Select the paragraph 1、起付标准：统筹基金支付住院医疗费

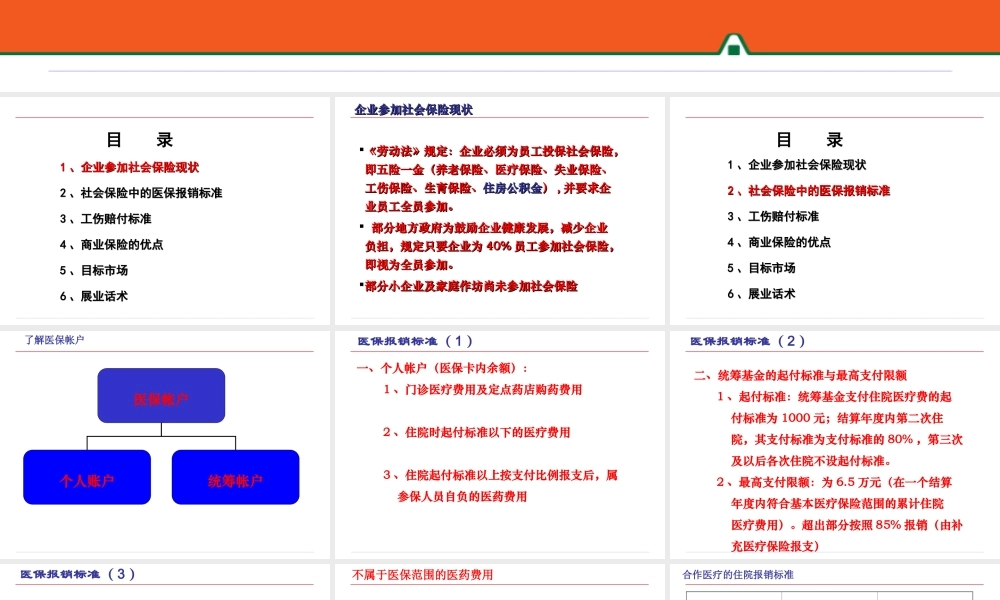pos(840,428)
